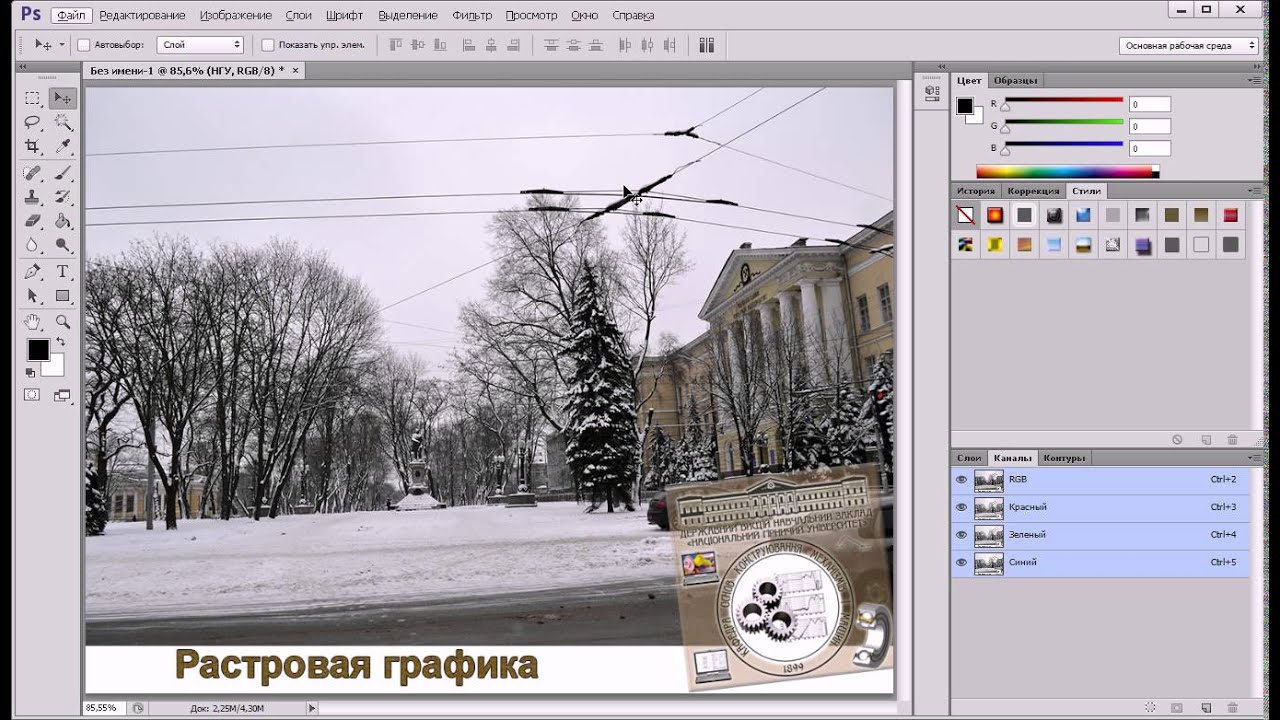Toggle visibility of Красный channel
Viewport: 1280px width, 720px height.
(961, 508)
